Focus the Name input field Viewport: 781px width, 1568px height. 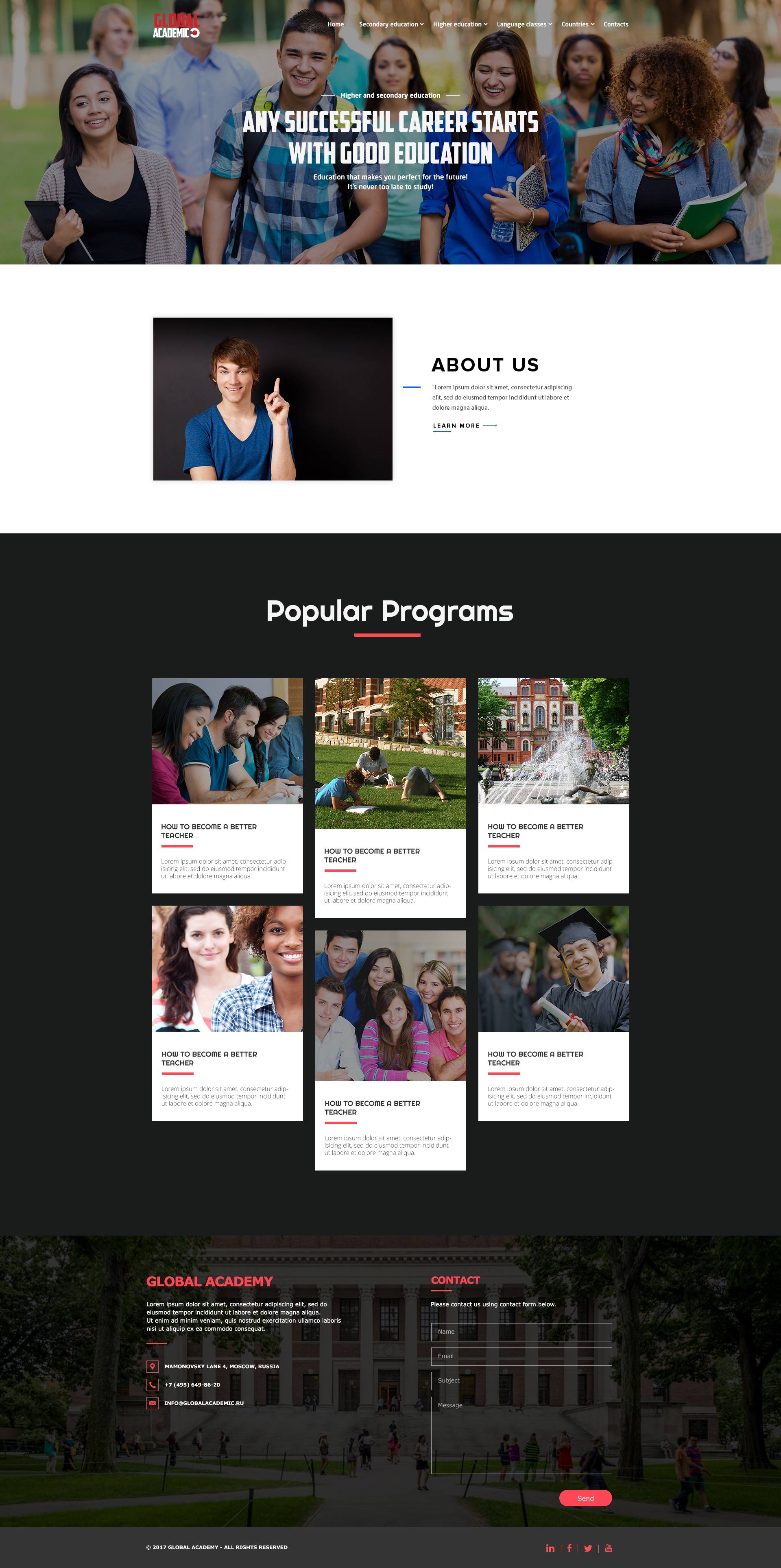[x=521, y=1331]
